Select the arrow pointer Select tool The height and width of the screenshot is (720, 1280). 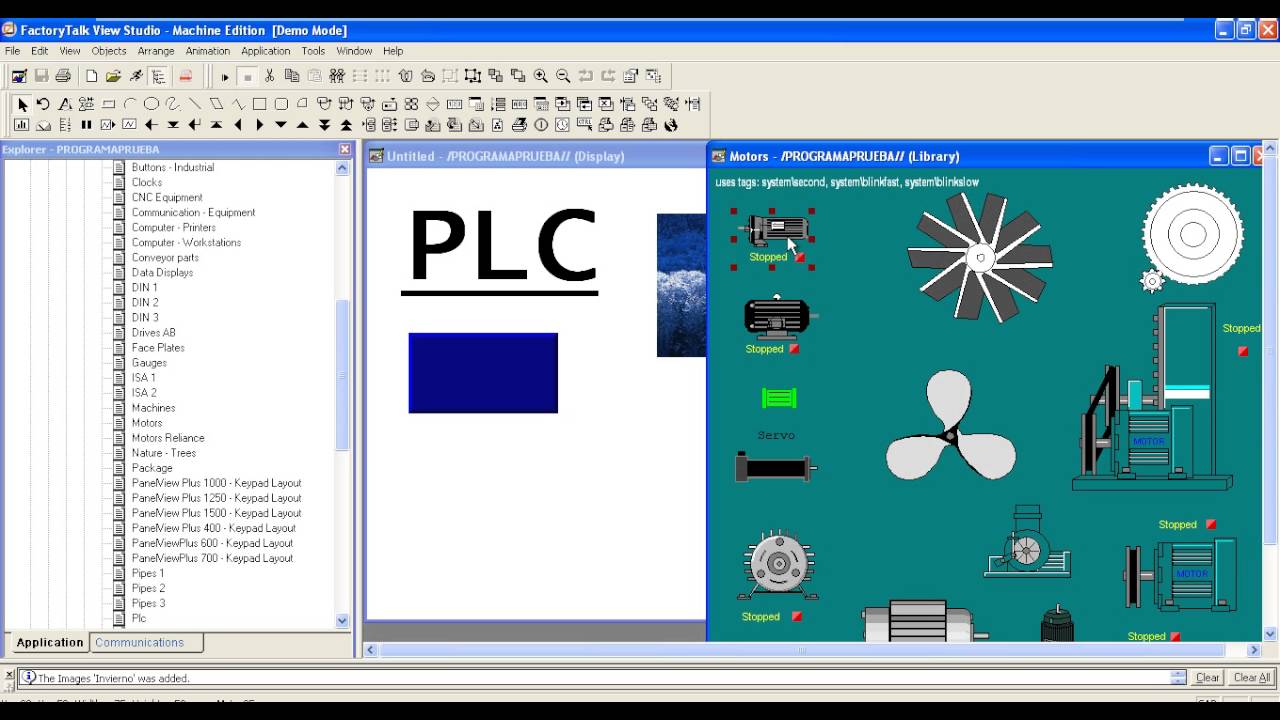click(x=22, y=104)
